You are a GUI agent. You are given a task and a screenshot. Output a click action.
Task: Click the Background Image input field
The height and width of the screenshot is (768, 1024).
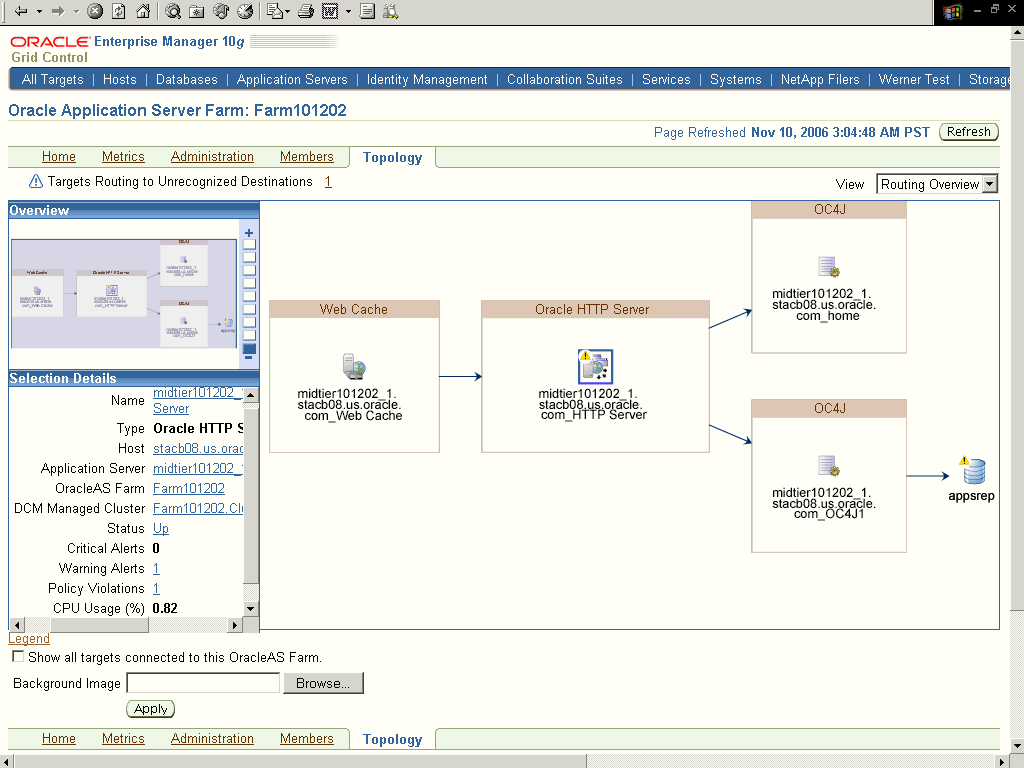(x=203, y=682)
